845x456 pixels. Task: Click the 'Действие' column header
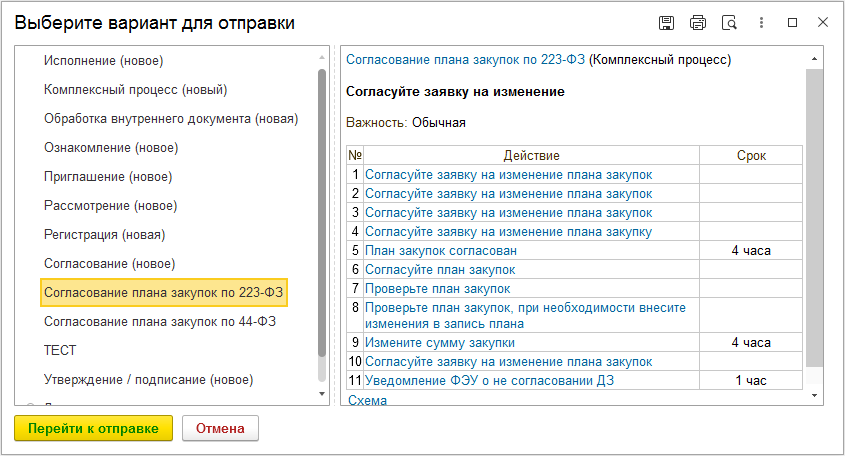531,156
